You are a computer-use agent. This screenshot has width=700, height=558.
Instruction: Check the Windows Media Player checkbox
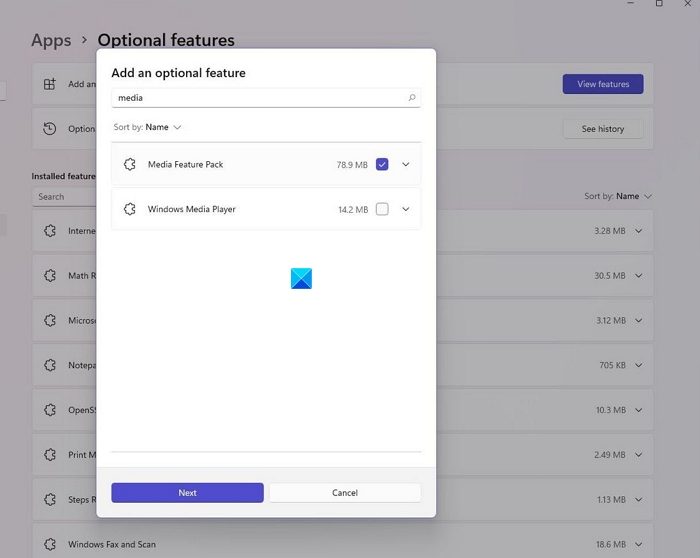coord(382,210)
